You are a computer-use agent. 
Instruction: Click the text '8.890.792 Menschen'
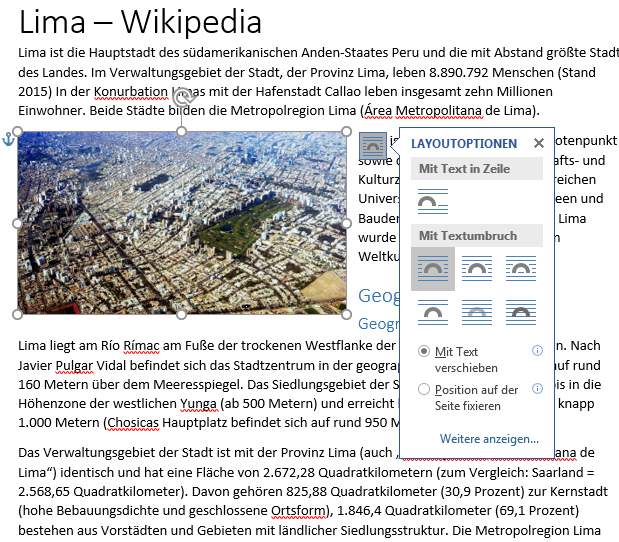[x=491, y=73]
